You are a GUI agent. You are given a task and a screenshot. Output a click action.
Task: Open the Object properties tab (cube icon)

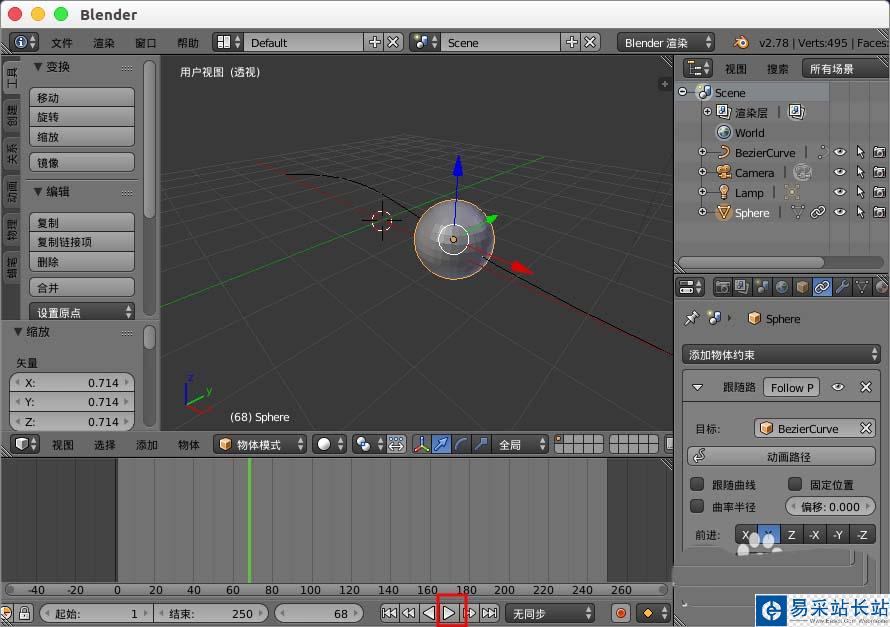click(x=801, y=287)
